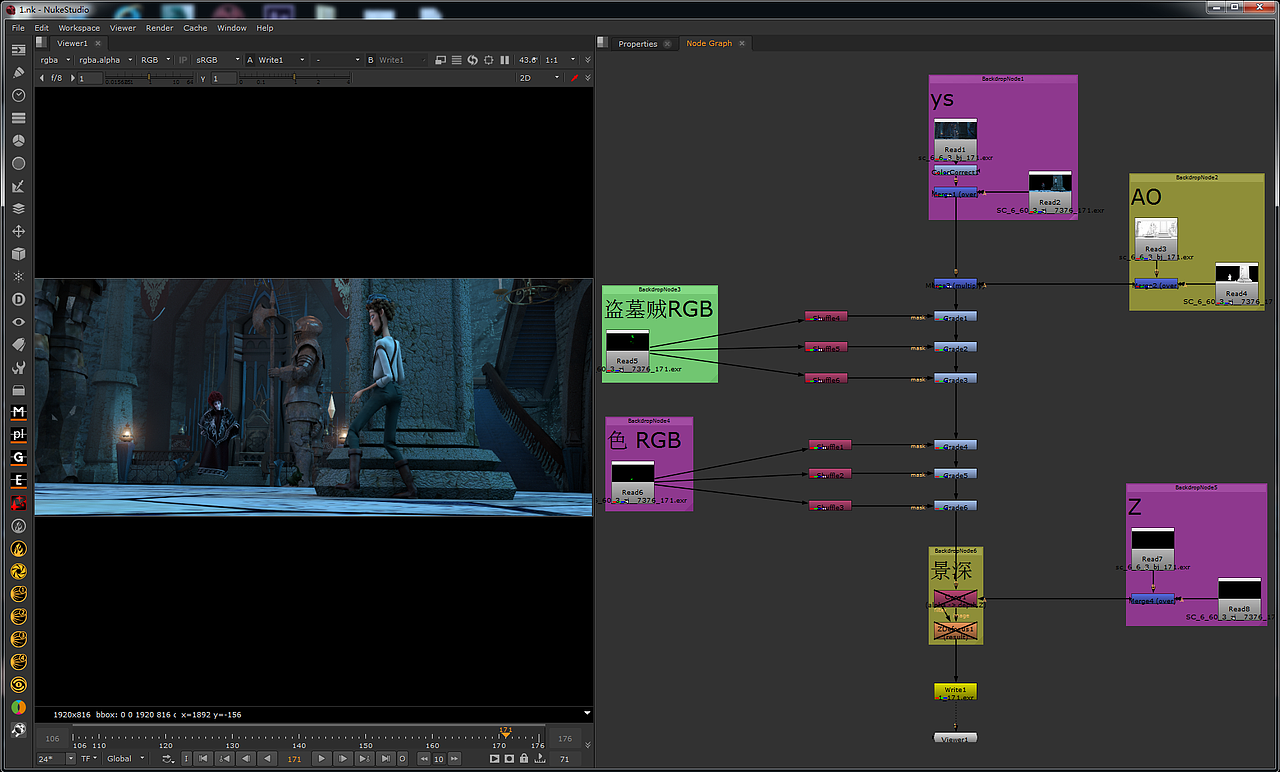Open the RGB display channel dropdown
Screen dimensions: 1280x772
(155, 60)
